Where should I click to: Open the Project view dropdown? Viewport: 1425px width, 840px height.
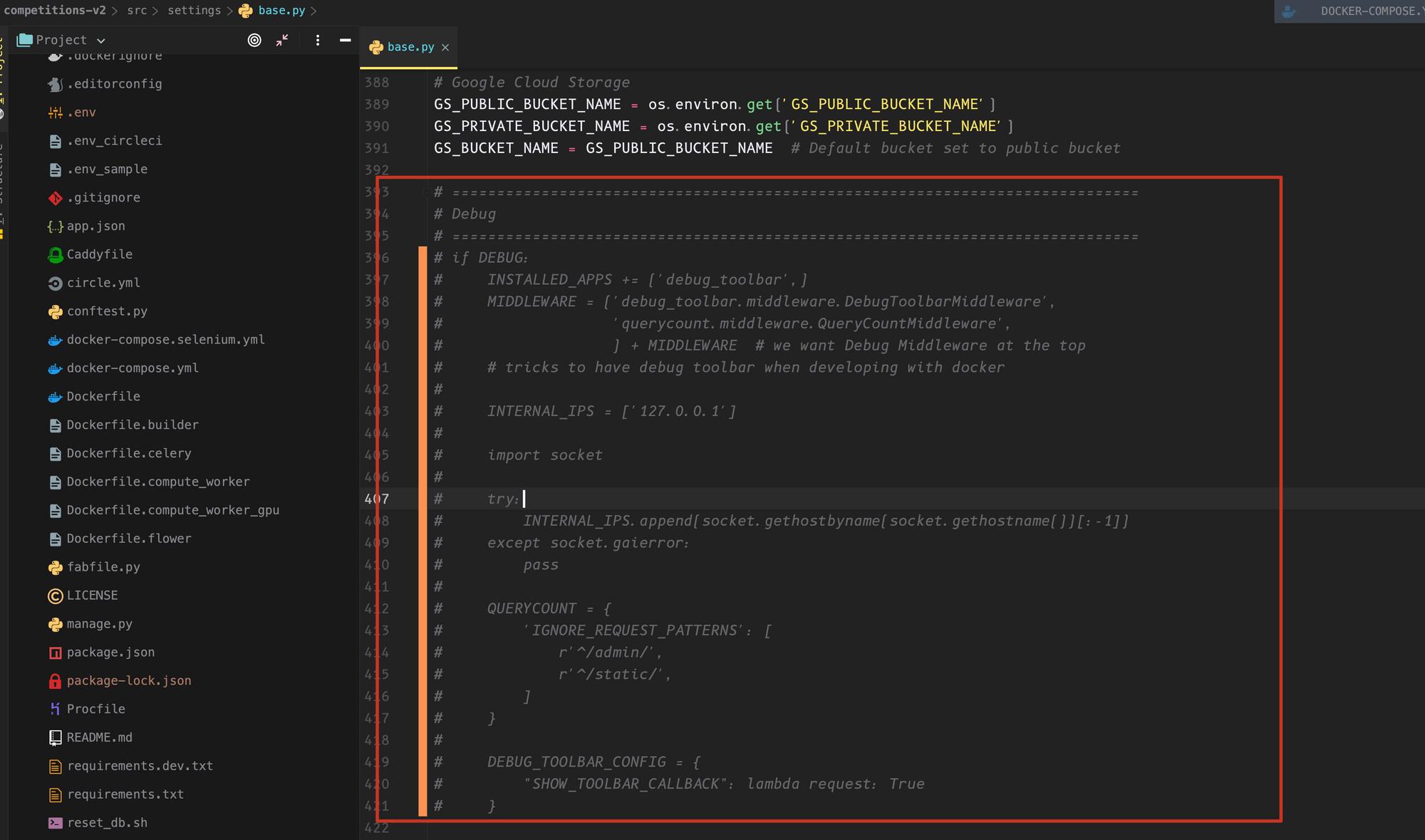tap(100, 41)
